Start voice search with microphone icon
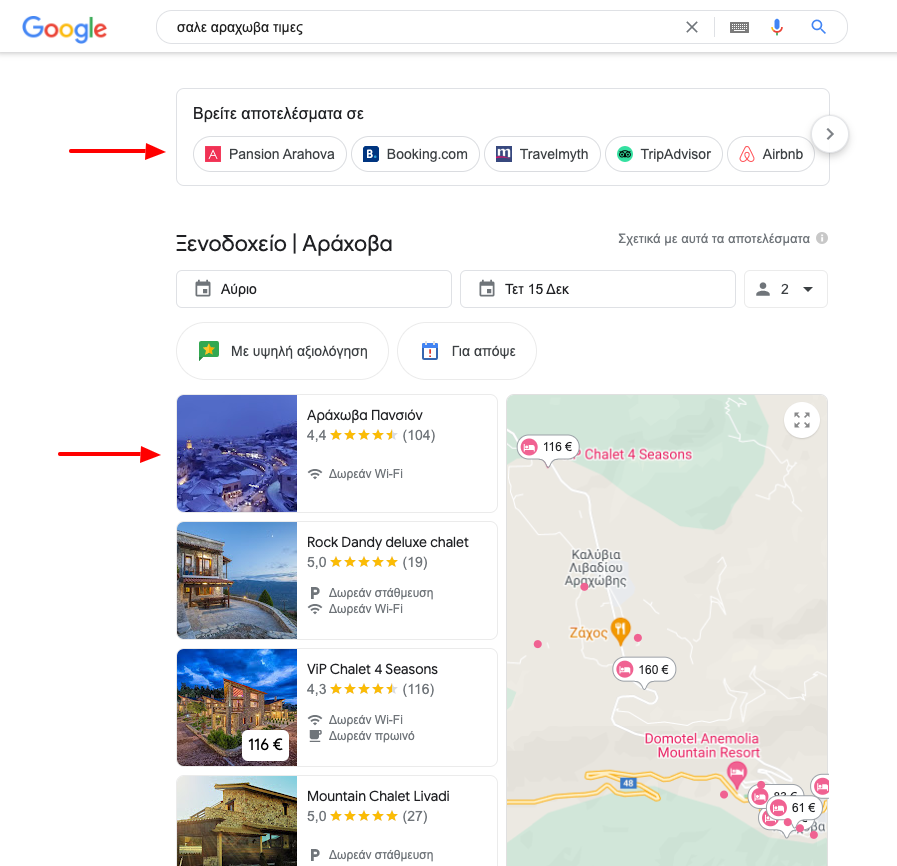Image resolution: width=897 pixels, height=866 pixels. (776, 27)
